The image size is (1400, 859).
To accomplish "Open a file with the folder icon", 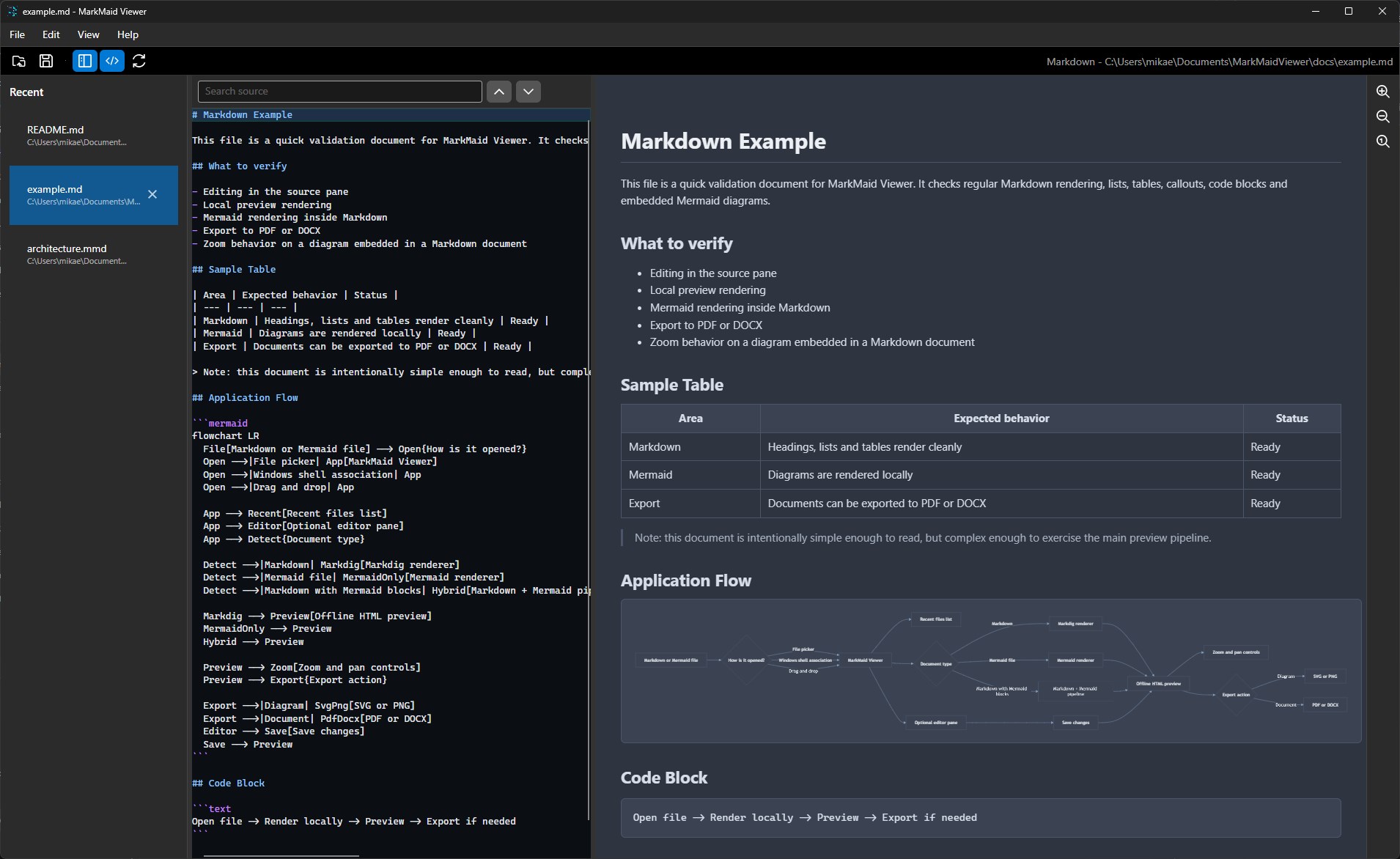I will click(19, 61).
